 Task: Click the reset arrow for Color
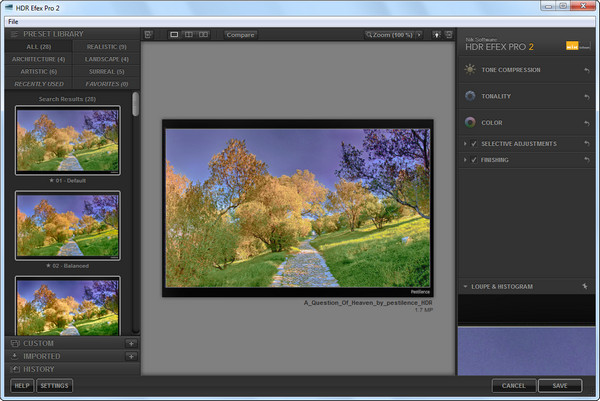(x=586, y=123)
